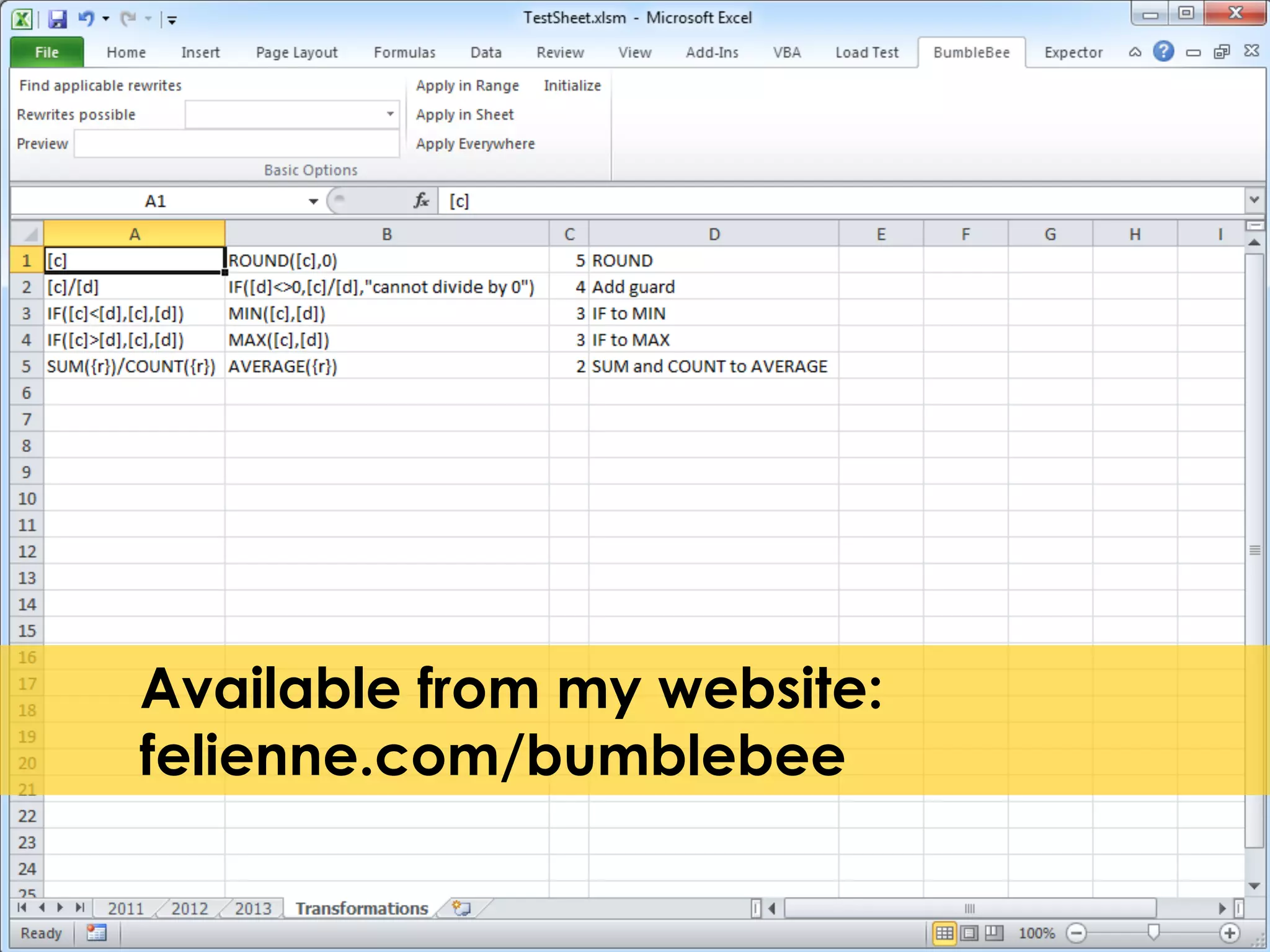
Task: Click the Insert Worksheet icon tab
Action: pyautogui.click(x=461, y=909)
